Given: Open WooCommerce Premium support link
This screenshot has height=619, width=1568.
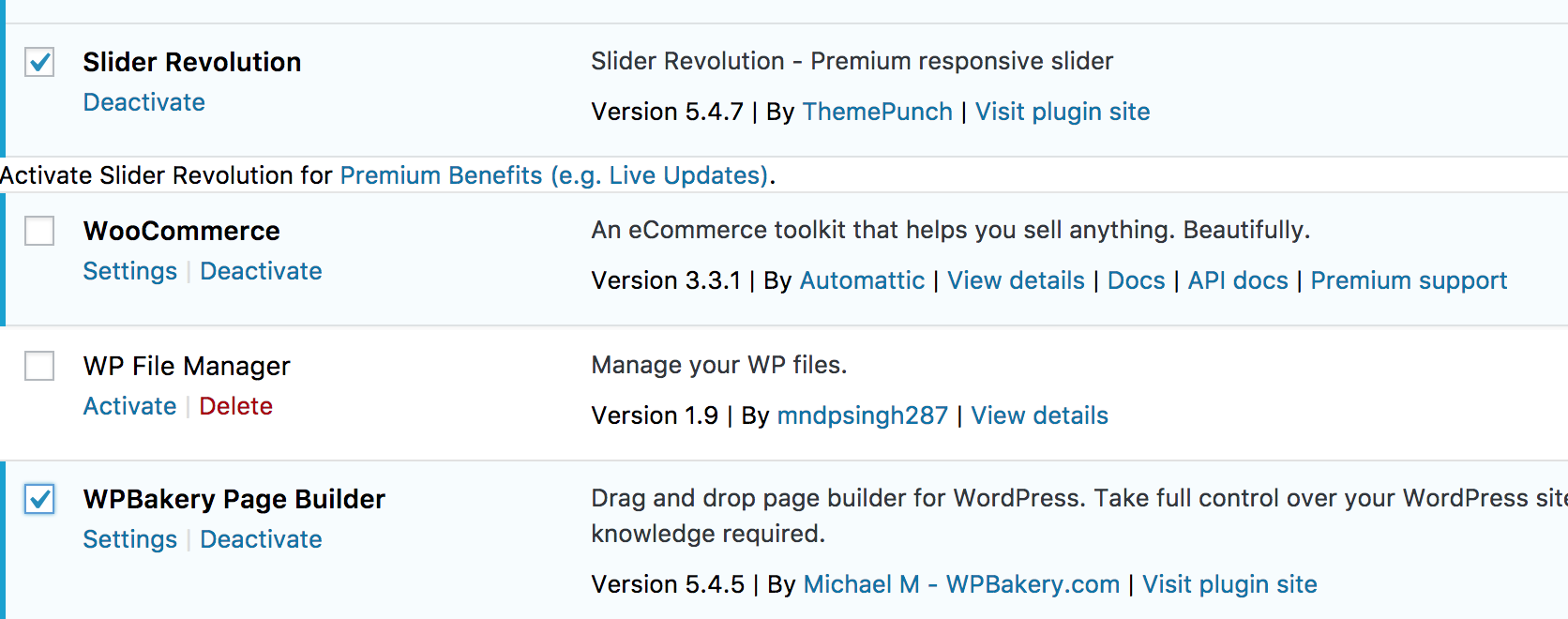Looking at the screenshot, I should pos(1409,280).
